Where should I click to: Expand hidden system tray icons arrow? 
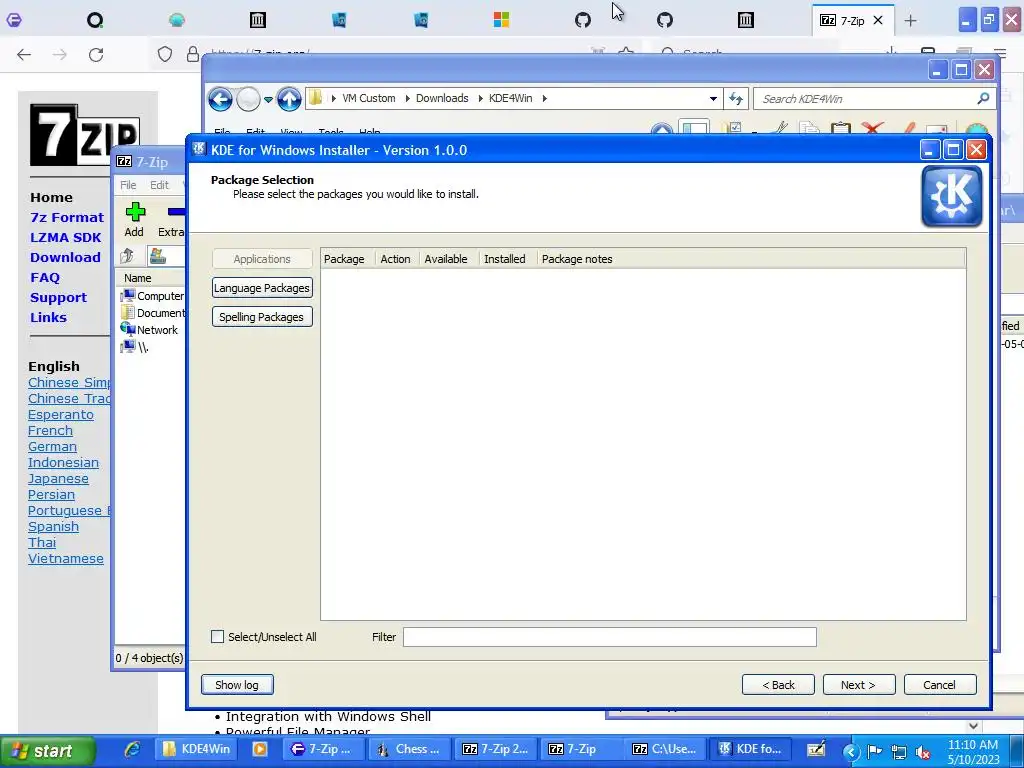point(850,752)
